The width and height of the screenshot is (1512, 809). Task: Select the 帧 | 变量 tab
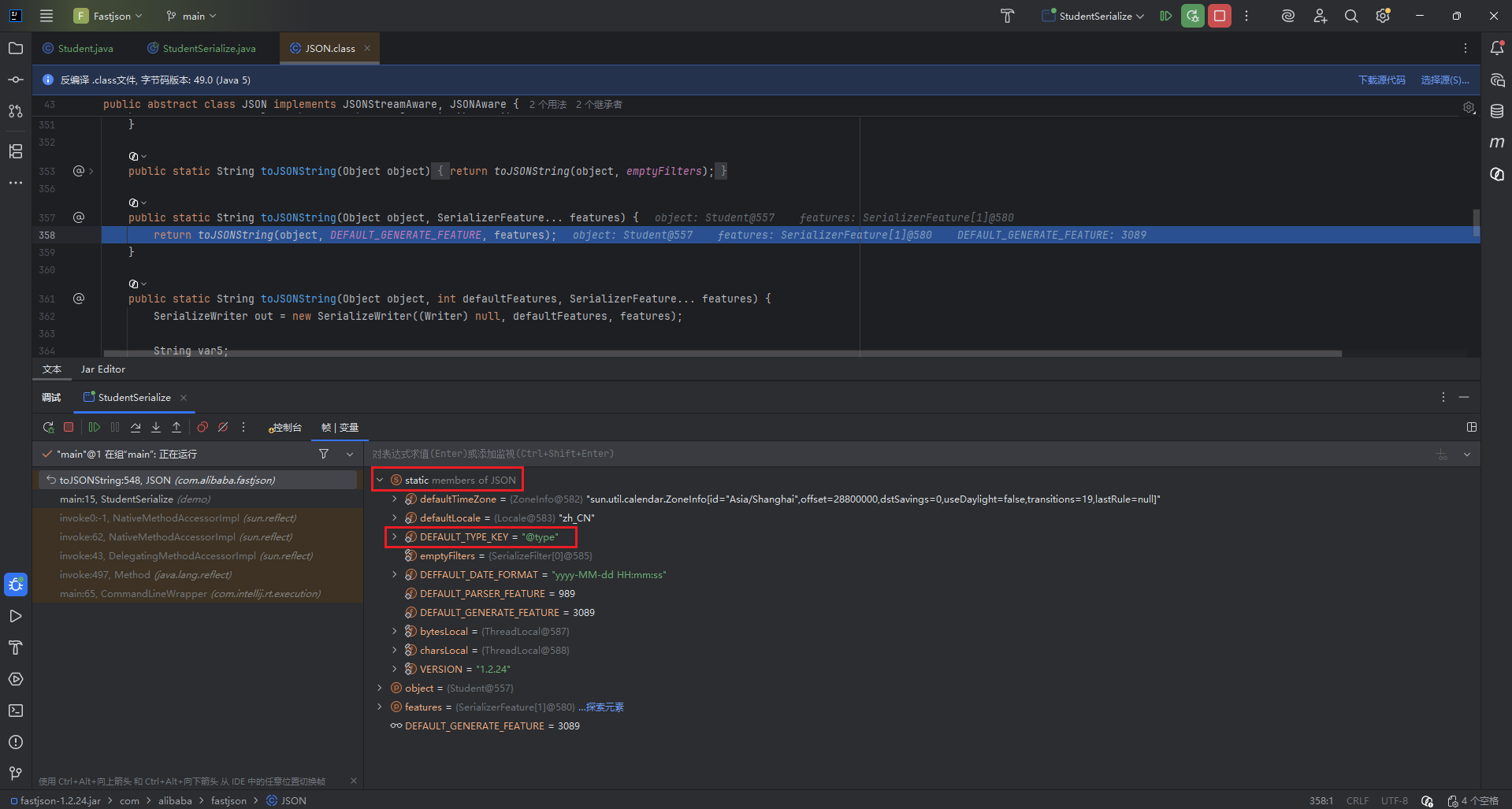click(x=340, y=427)
